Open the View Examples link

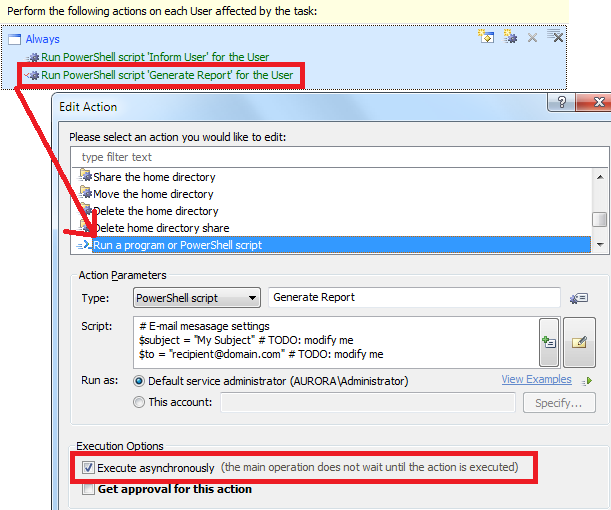(x=536, y=380)
